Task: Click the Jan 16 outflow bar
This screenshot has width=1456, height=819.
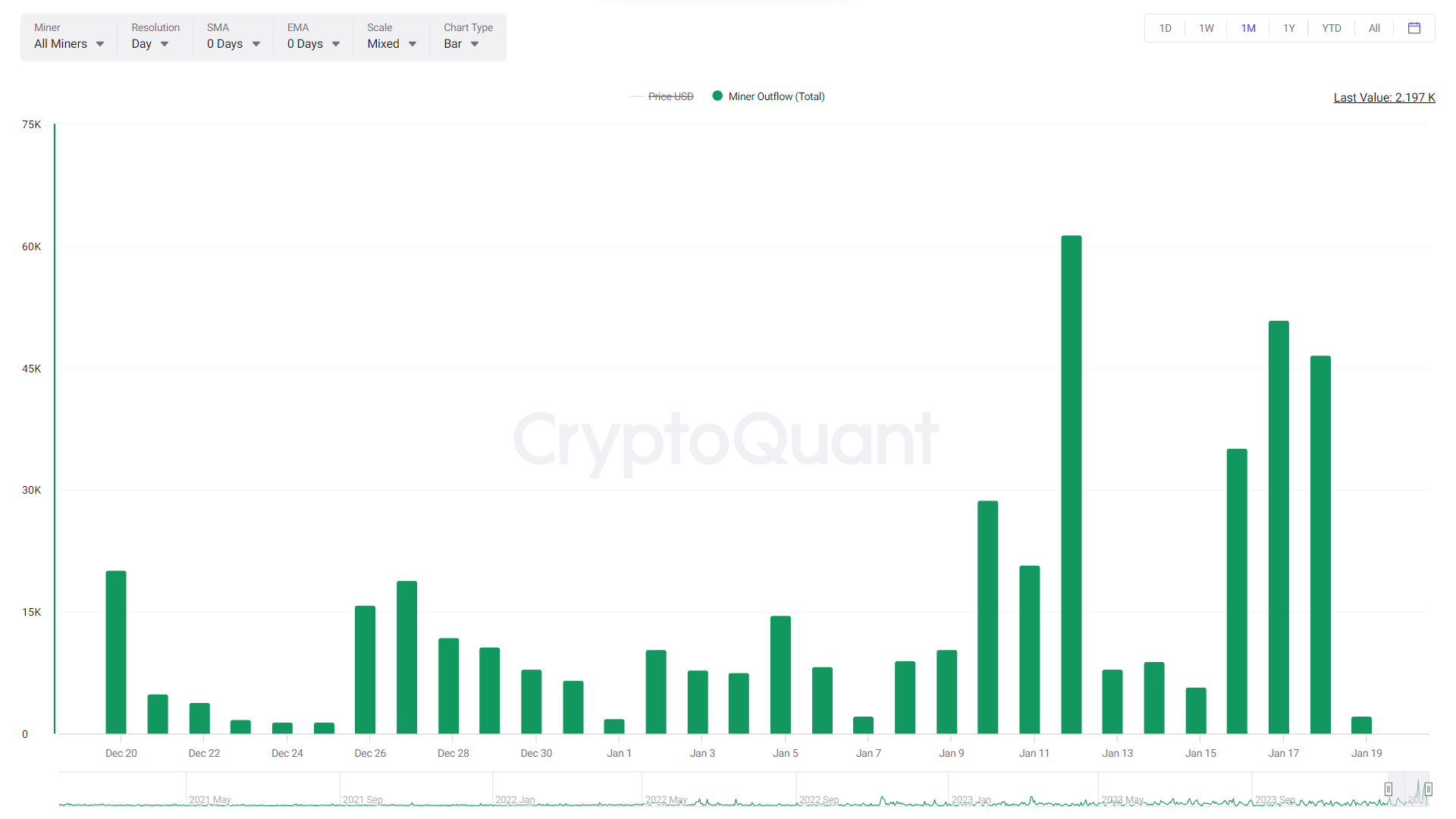Action: [1237, 591]
